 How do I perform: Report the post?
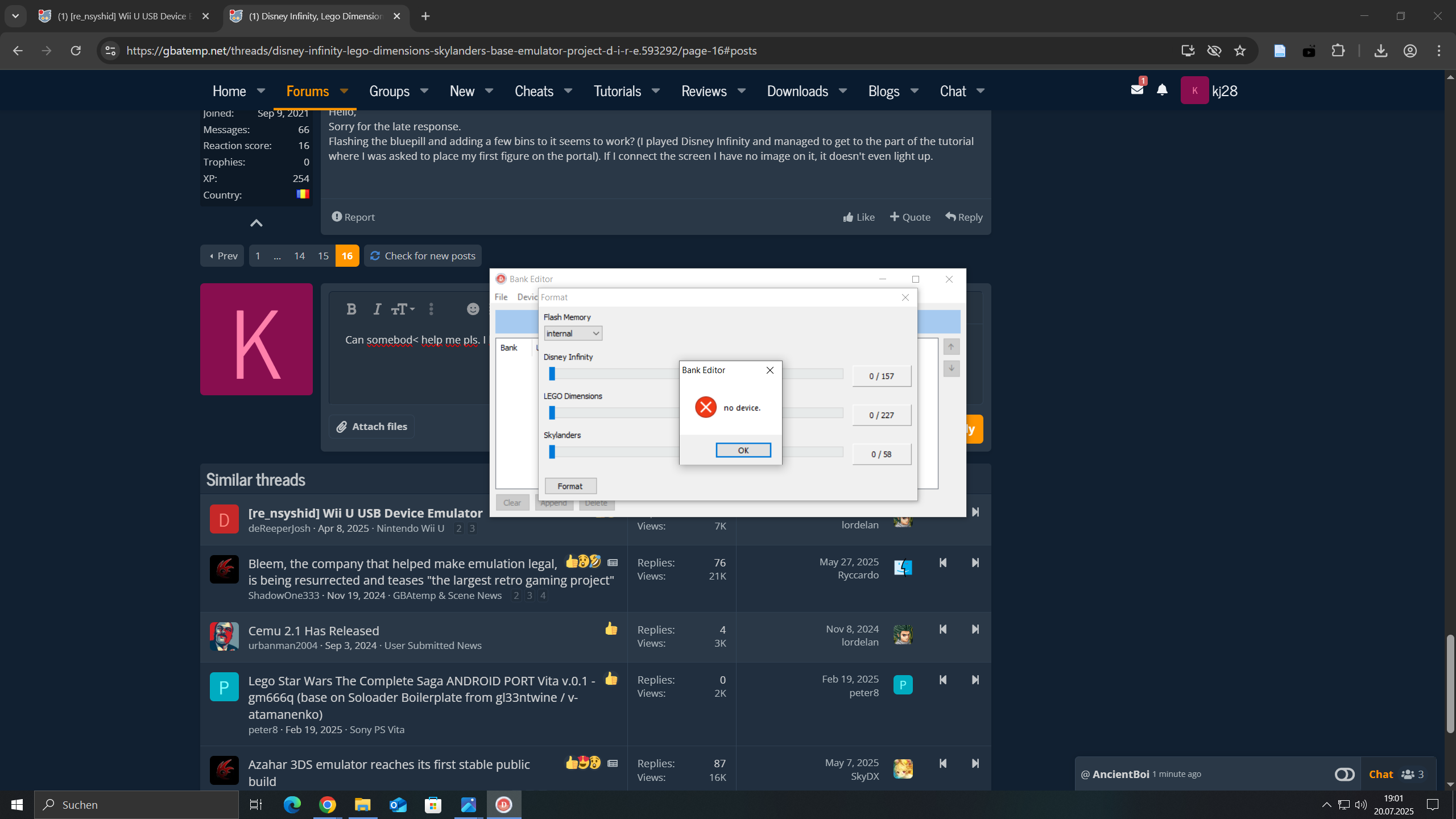click(x=353, y=217)
